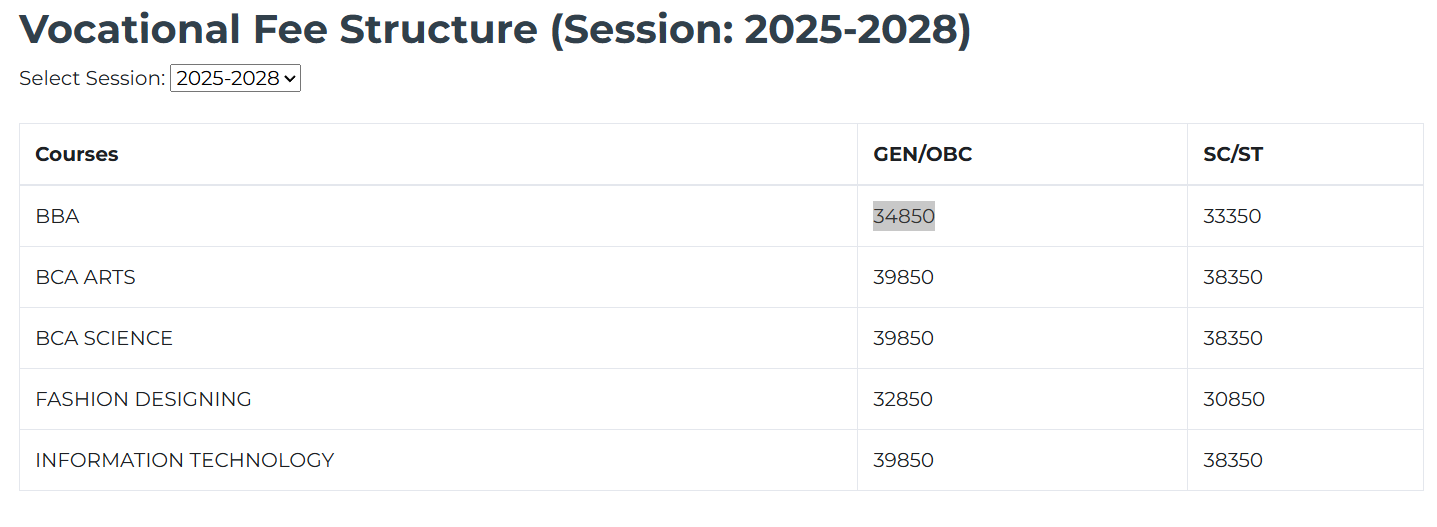Select the INFORMATION TECHNOLOGY course name
Screen dimensions: 1437x527
click(184, 460)
